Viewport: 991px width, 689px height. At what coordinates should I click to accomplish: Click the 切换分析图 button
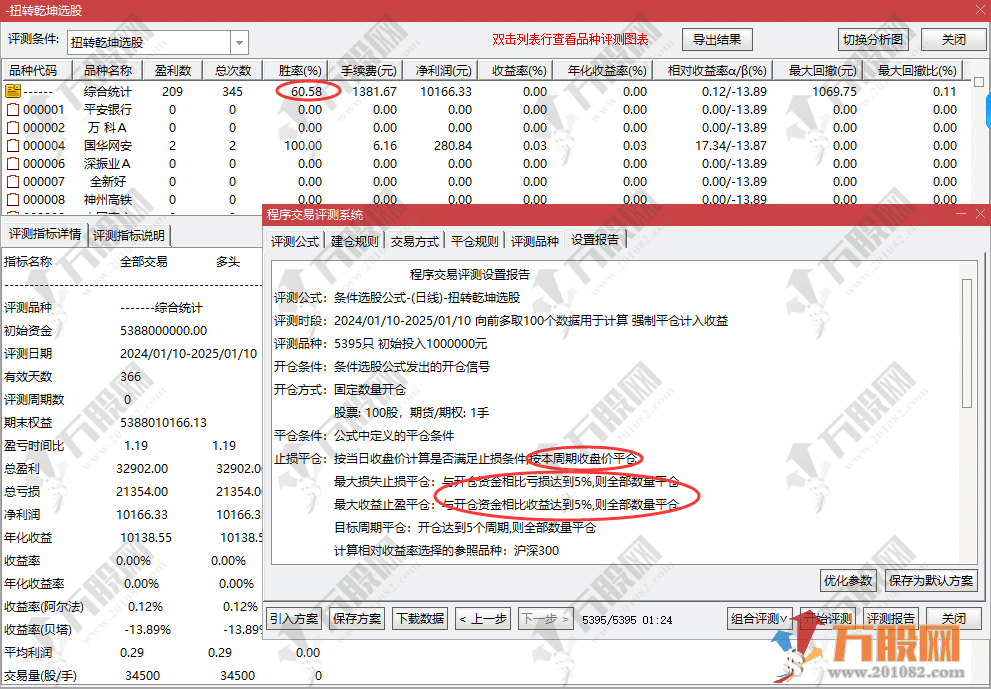click(873, 39)
